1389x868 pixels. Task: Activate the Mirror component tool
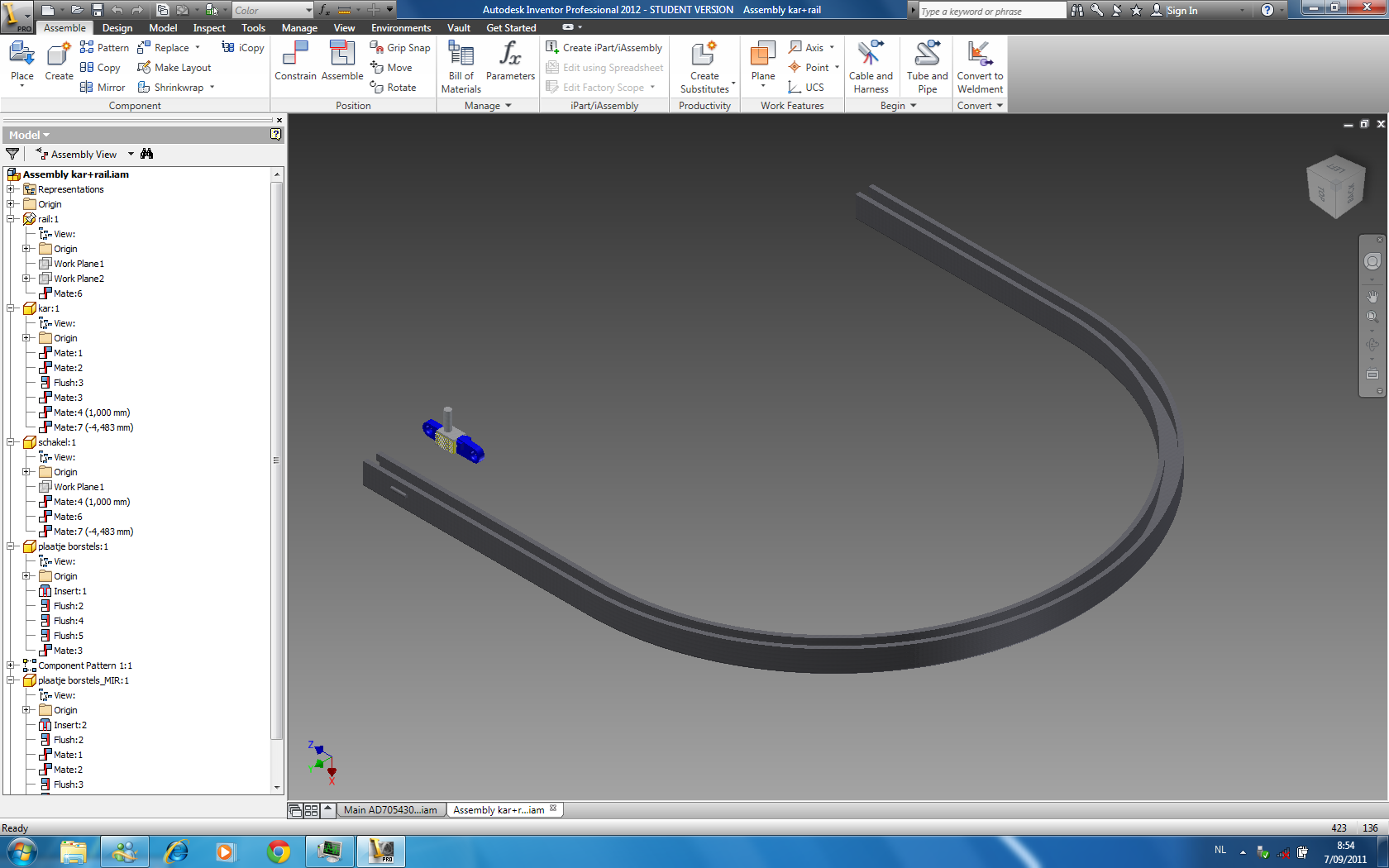(x=103, y=88)
